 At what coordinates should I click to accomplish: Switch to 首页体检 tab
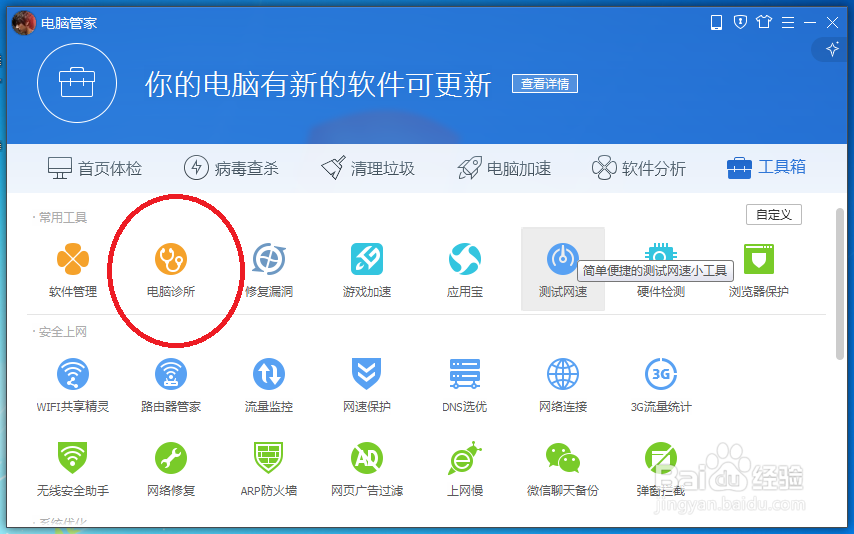(x=94, y=168)
